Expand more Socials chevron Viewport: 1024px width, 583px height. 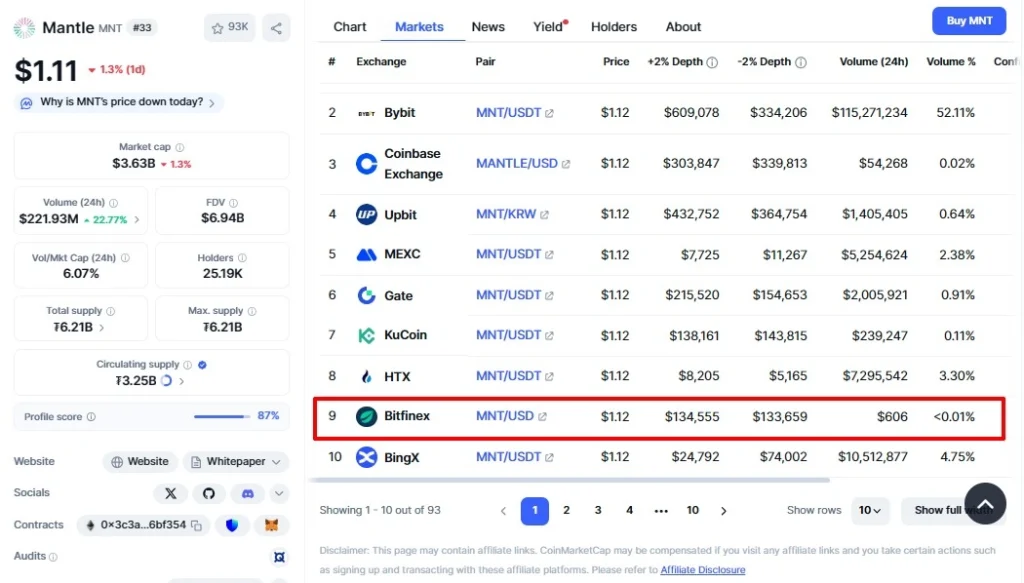coord(279,494)
